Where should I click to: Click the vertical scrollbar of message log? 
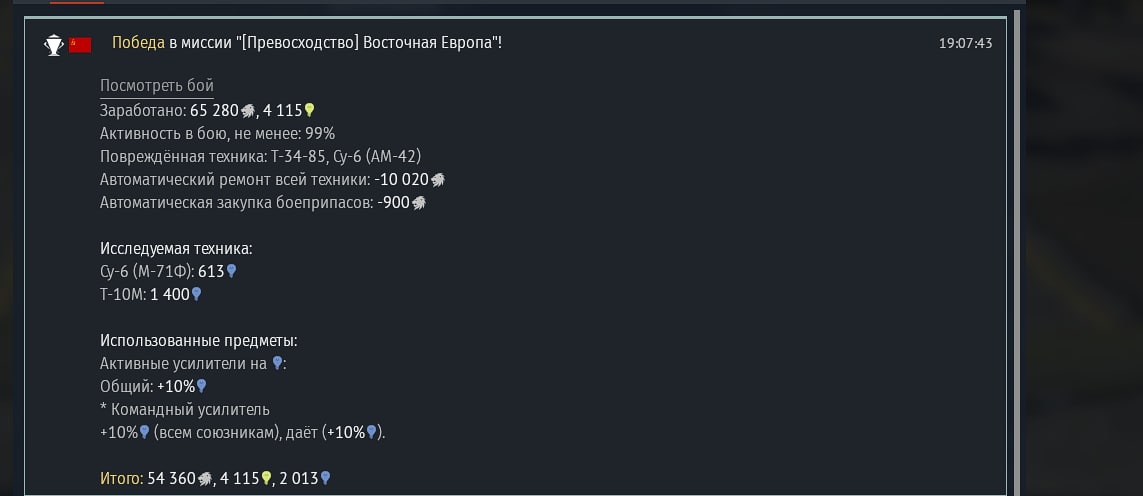tap(1018, 250)
